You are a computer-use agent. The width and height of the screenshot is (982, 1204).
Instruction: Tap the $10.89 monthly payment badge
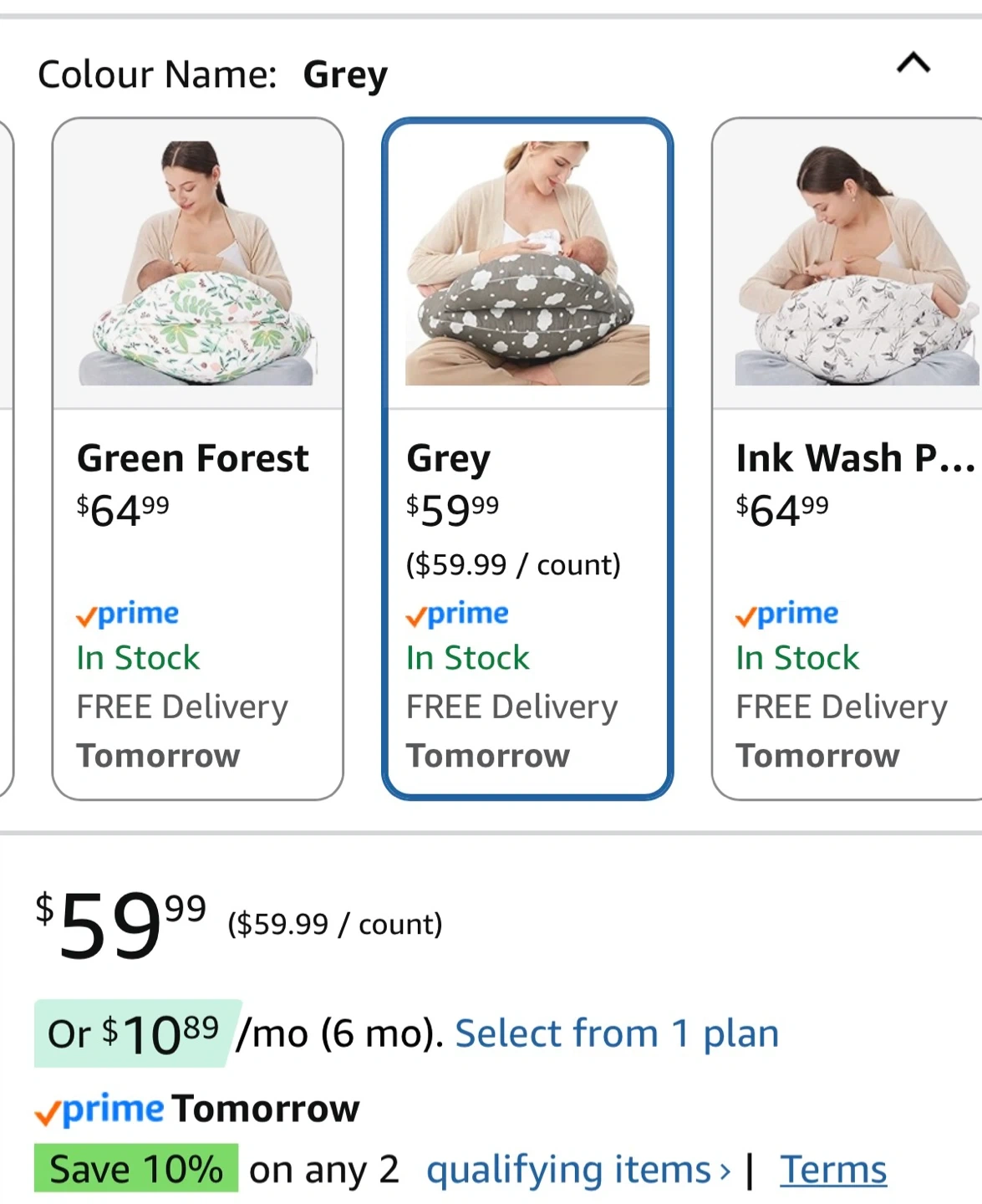coord(134,1033)
